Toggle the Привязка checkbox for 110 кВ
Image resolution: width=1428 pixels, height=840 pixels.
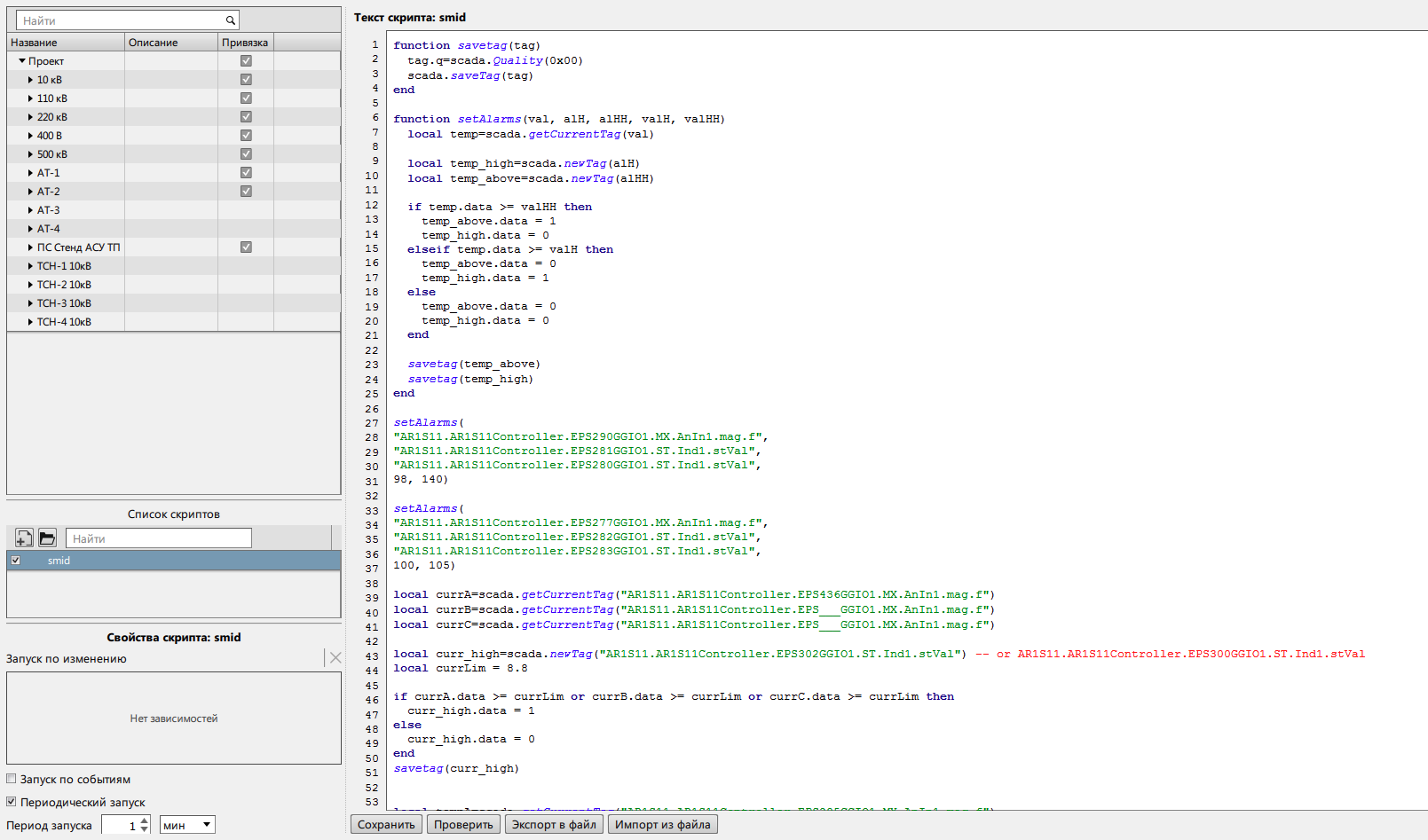tap(246, 98)
